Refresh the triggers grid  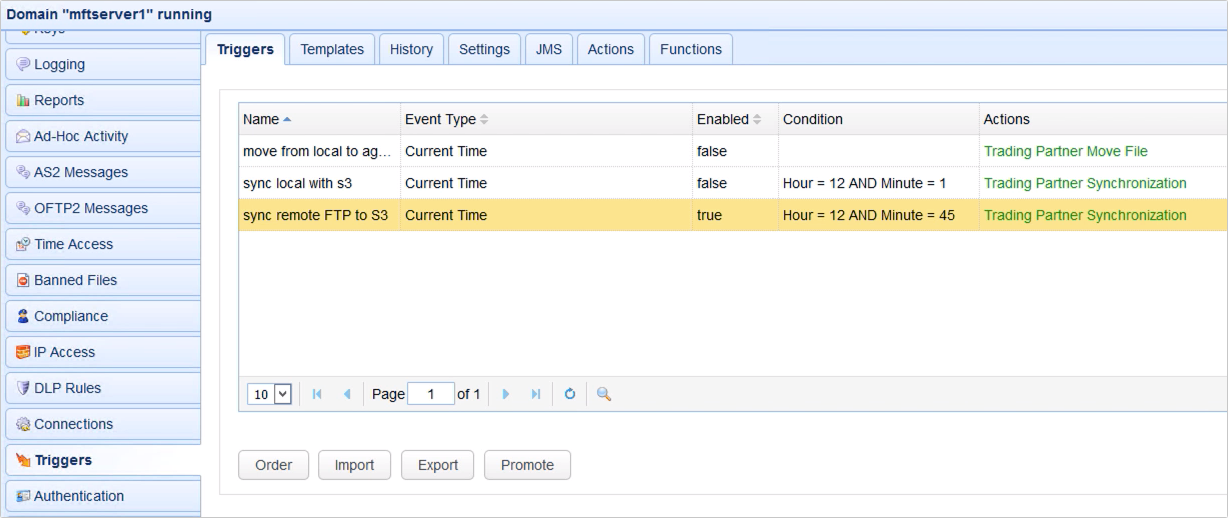coord(570,394)
